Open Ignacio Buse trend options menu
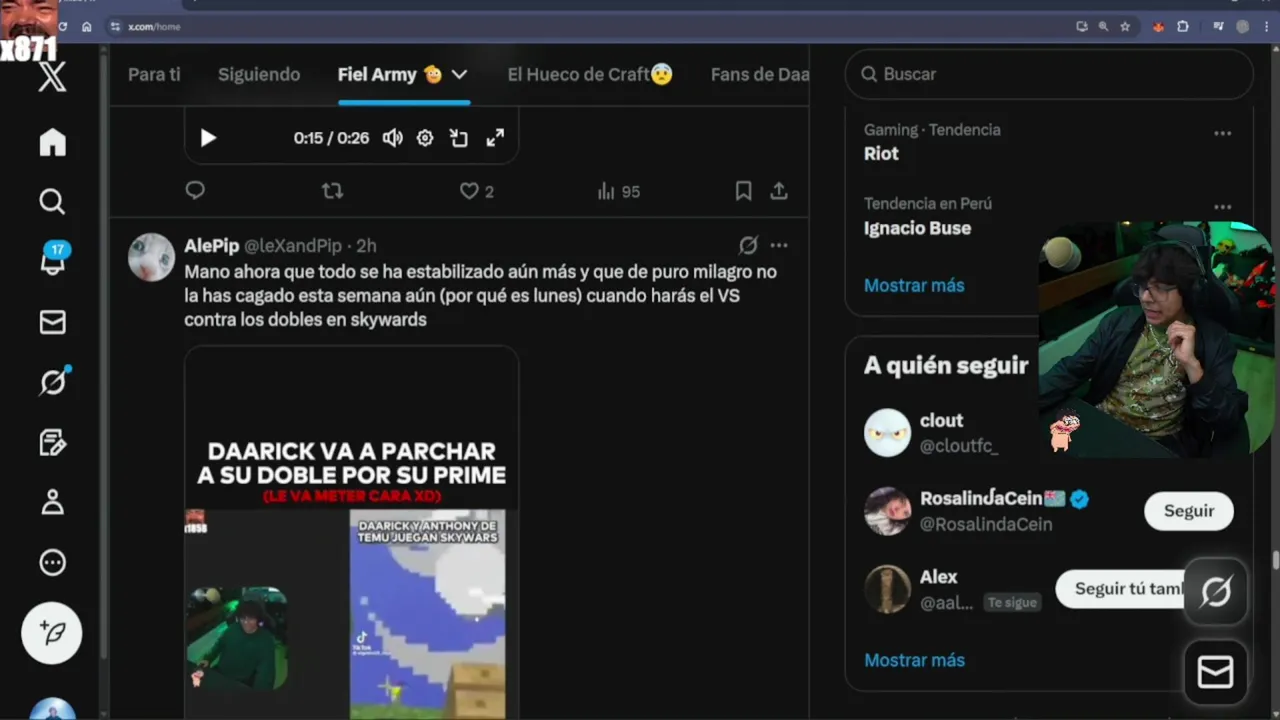Screen dimensions: 1280x720 point(1222,208)
